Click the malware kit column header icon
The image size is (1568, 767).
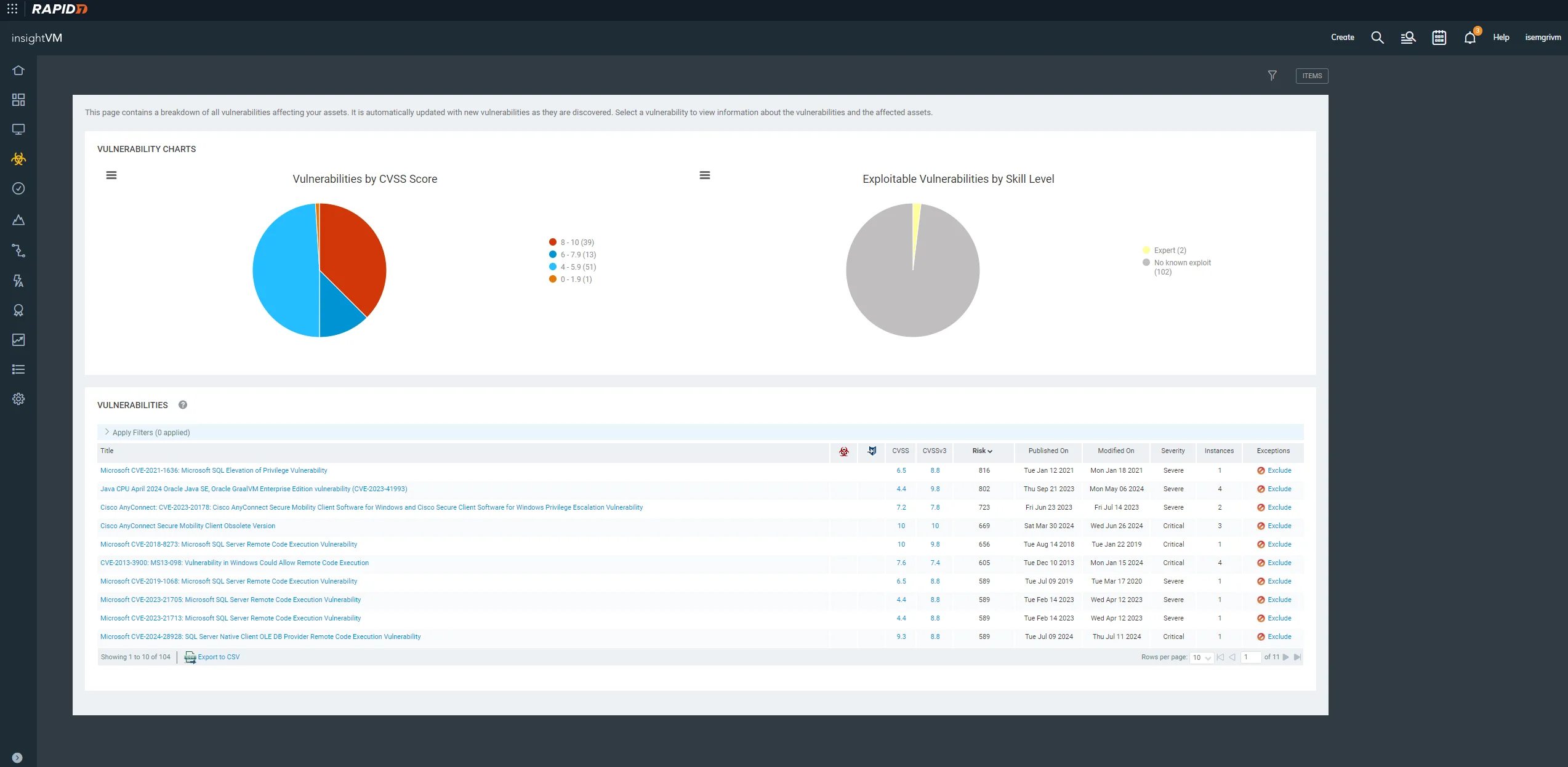844,451
